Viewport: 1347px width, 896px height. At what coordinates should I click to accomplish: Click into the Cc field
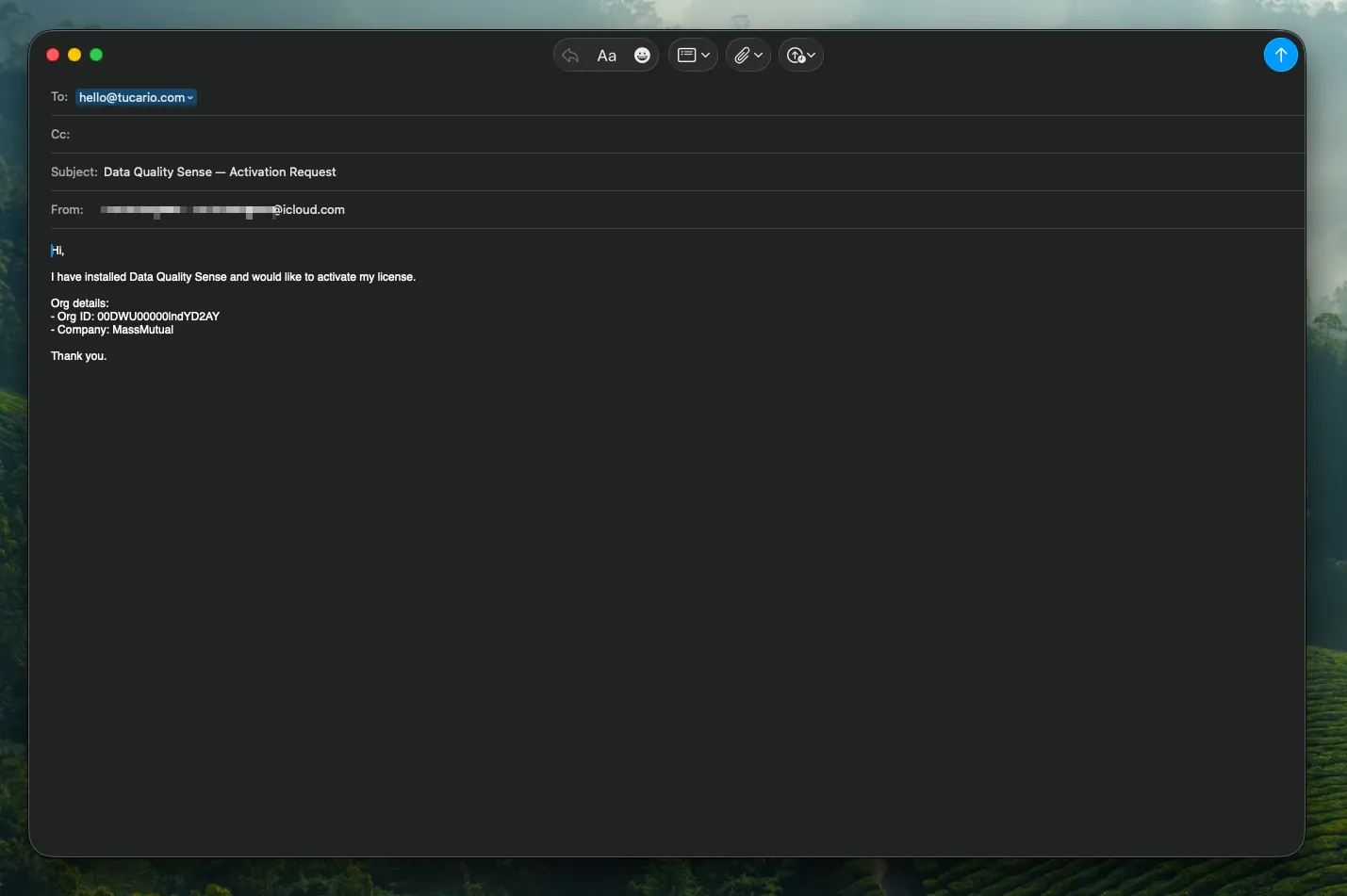point(660,135)
